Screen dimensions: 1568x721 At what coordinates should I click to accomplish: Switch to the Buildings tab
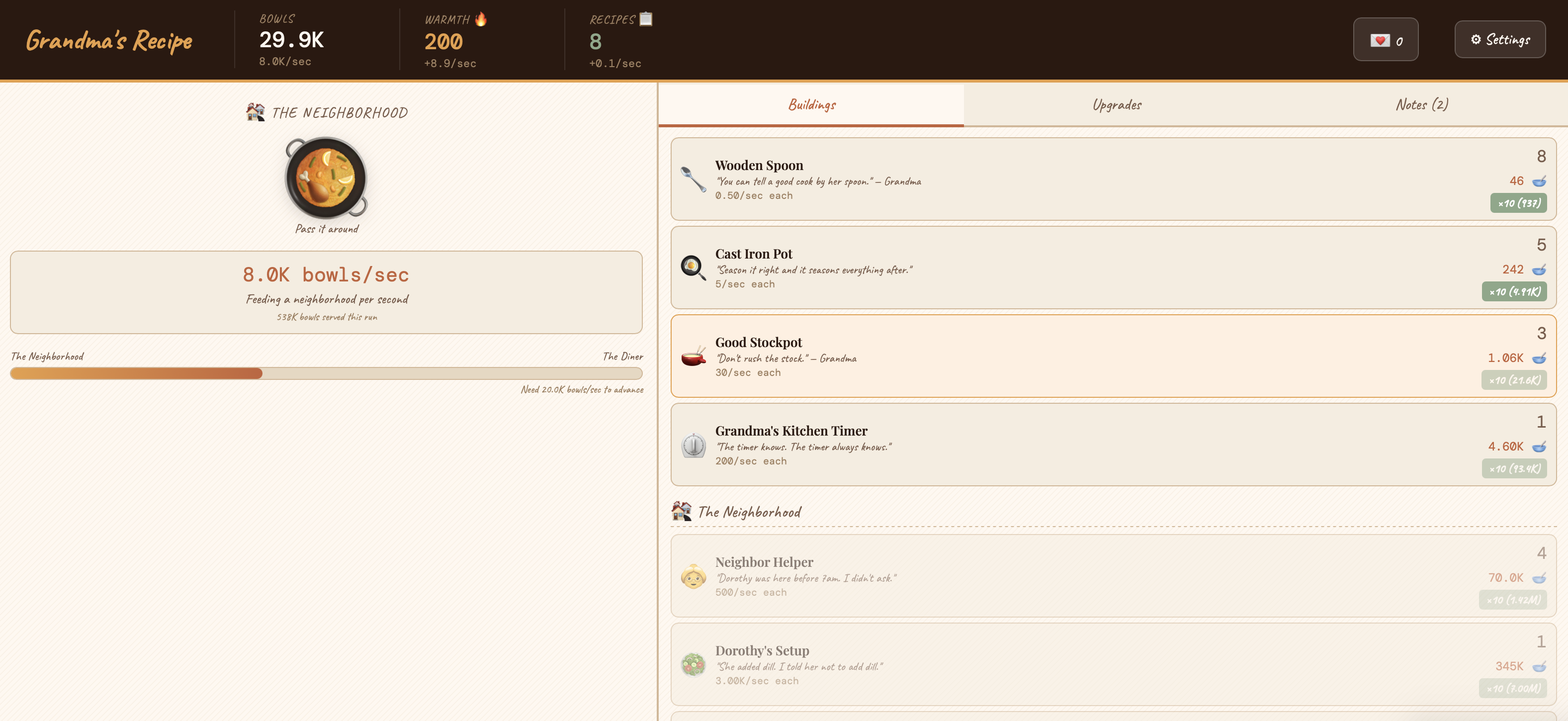[811, 105]
